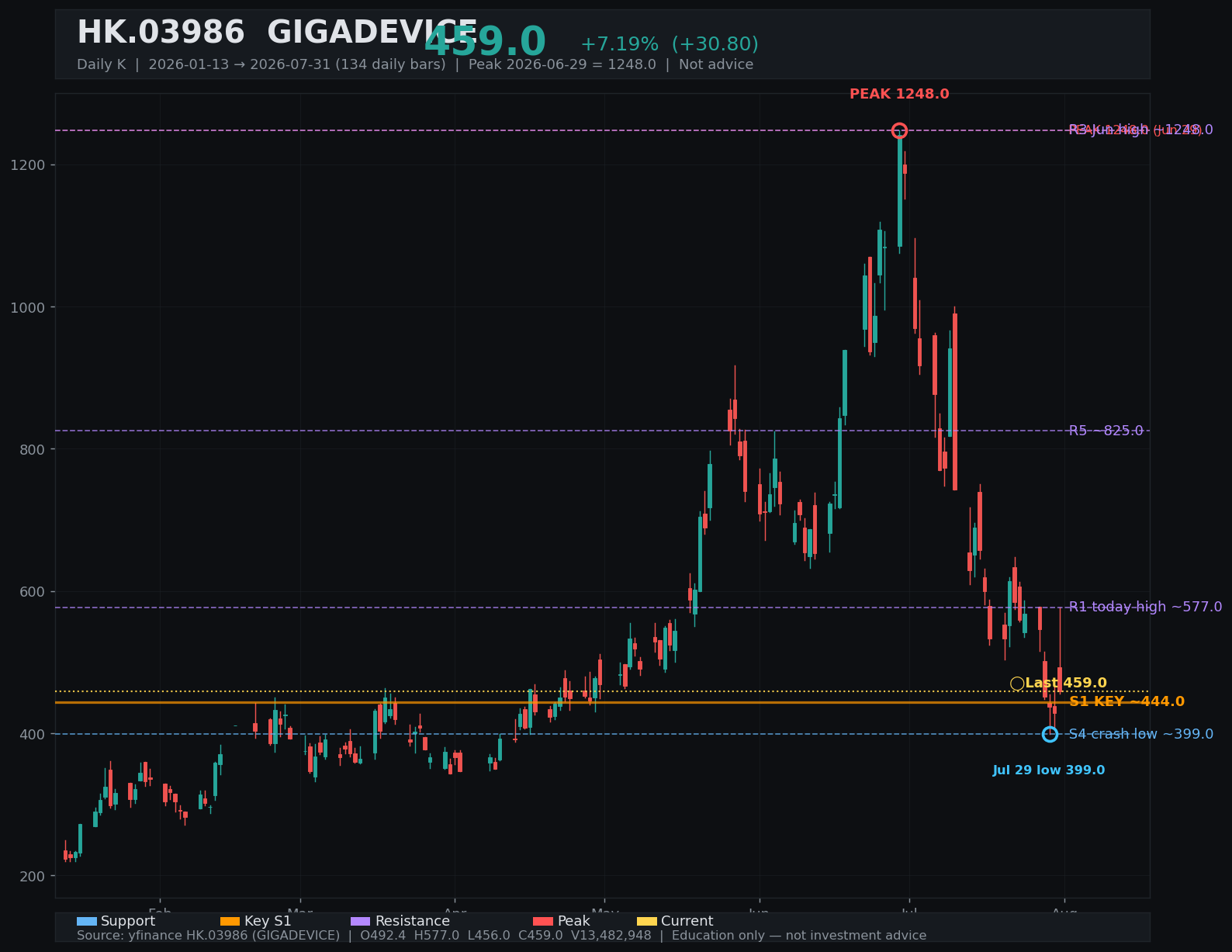The height and width of the screenshot is (952, 1232).
Task: Click the "Last 459.0" price label
Action: coord(1066,683)
